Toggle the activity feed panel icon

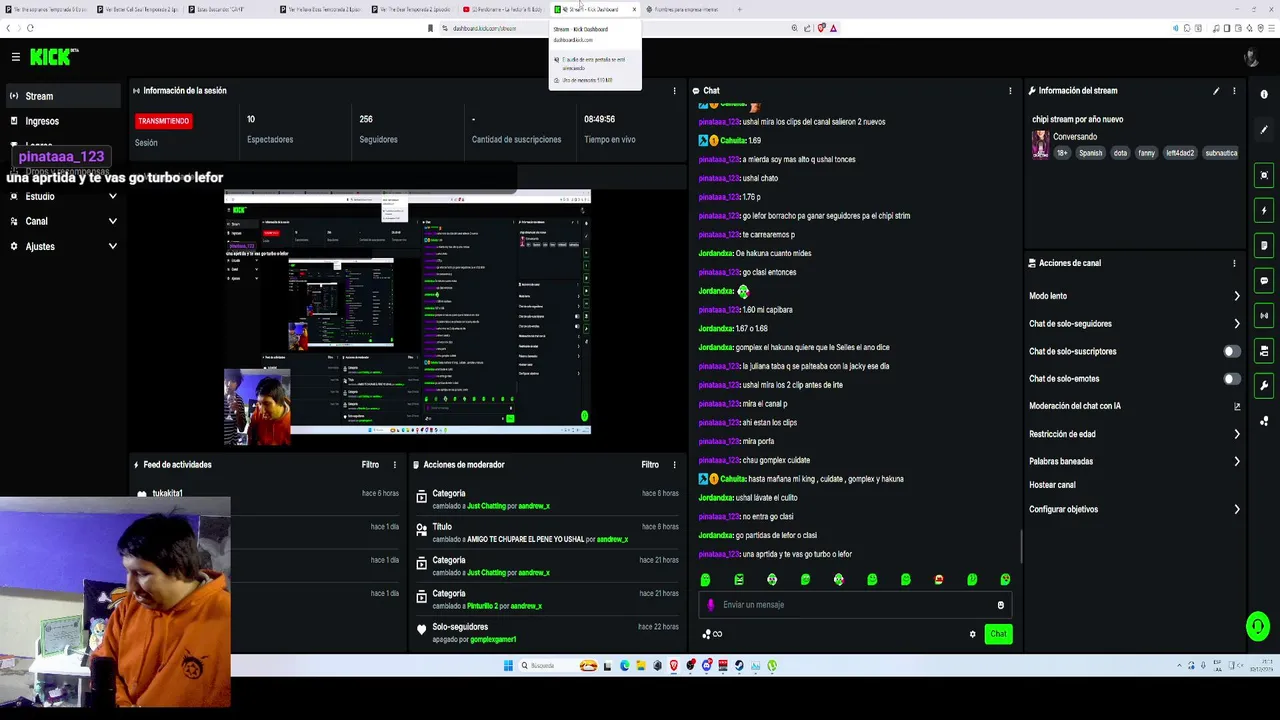tap(1264, 246)
